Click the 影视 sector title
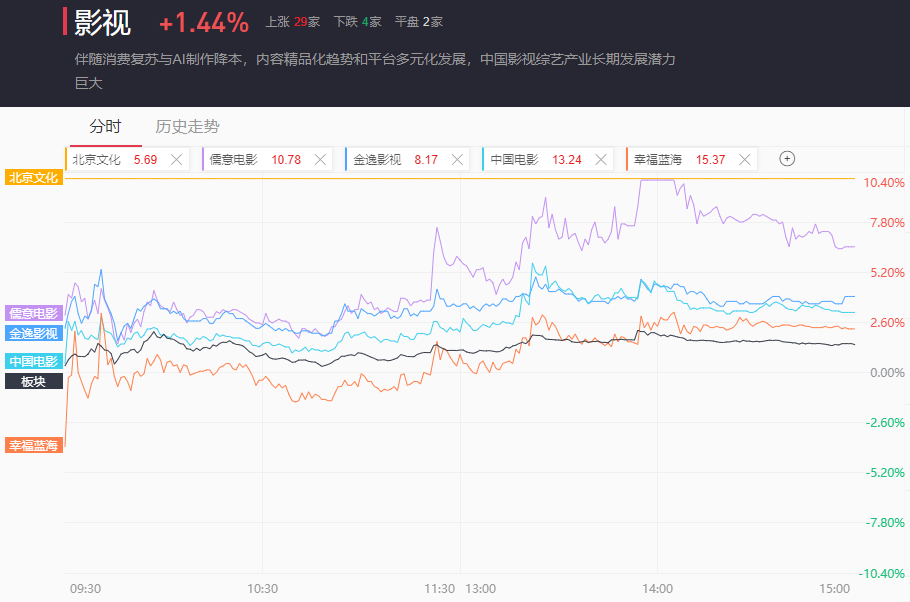910x602 pixels. [102, 23]
